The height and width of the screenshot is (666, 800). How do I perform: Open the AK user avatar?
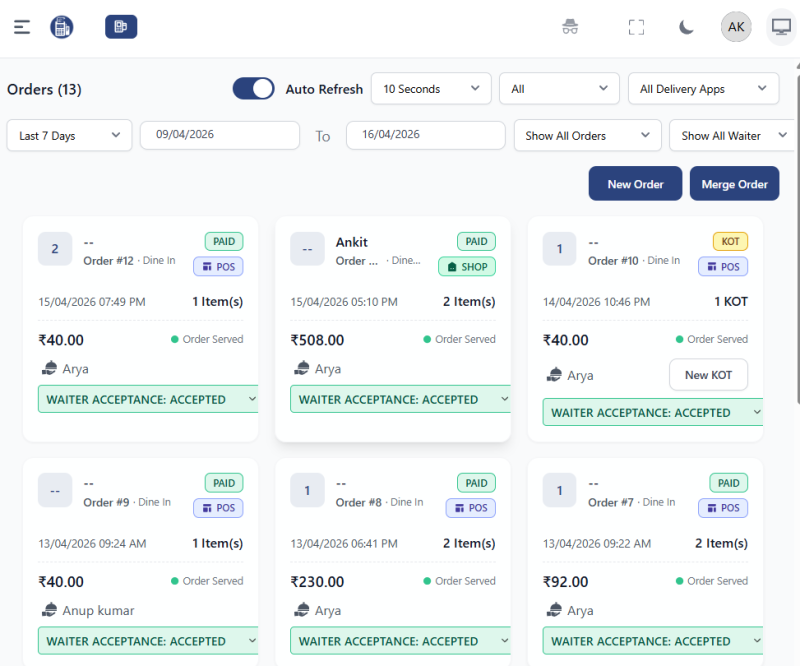(736, 27)
